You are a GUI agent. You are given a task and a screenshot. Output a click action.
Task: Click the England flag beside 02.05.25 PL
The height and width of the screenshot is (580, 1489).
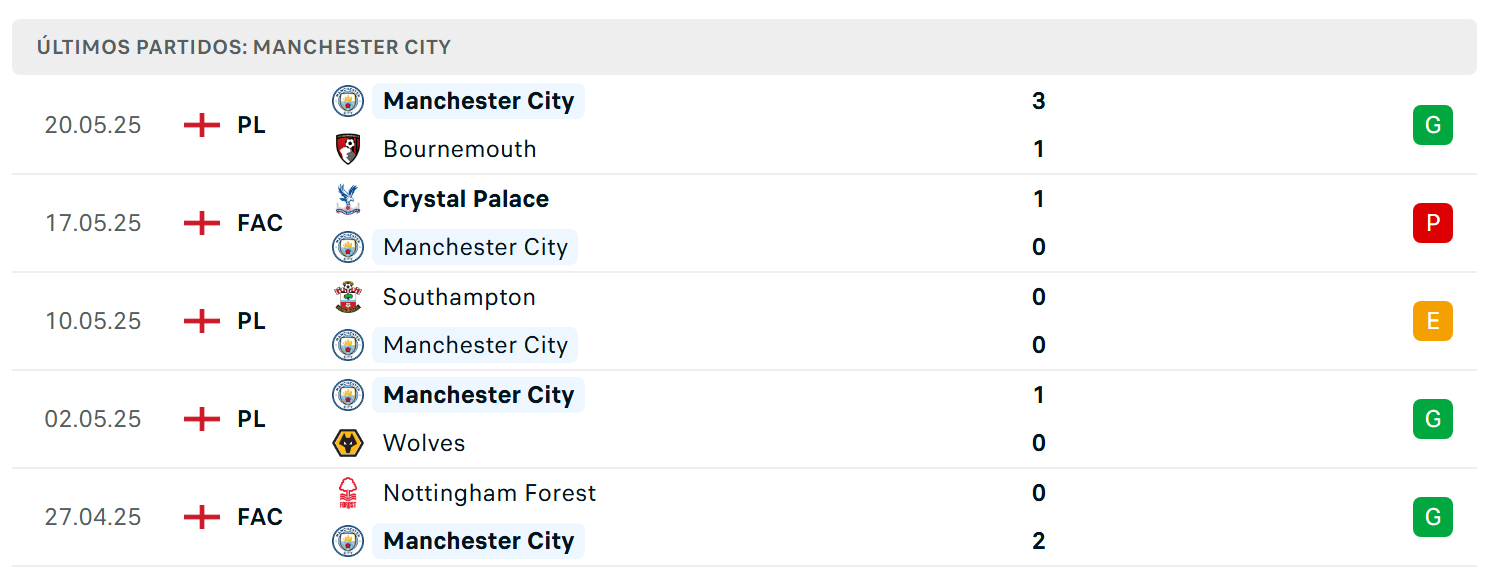[x=202, y=419]
